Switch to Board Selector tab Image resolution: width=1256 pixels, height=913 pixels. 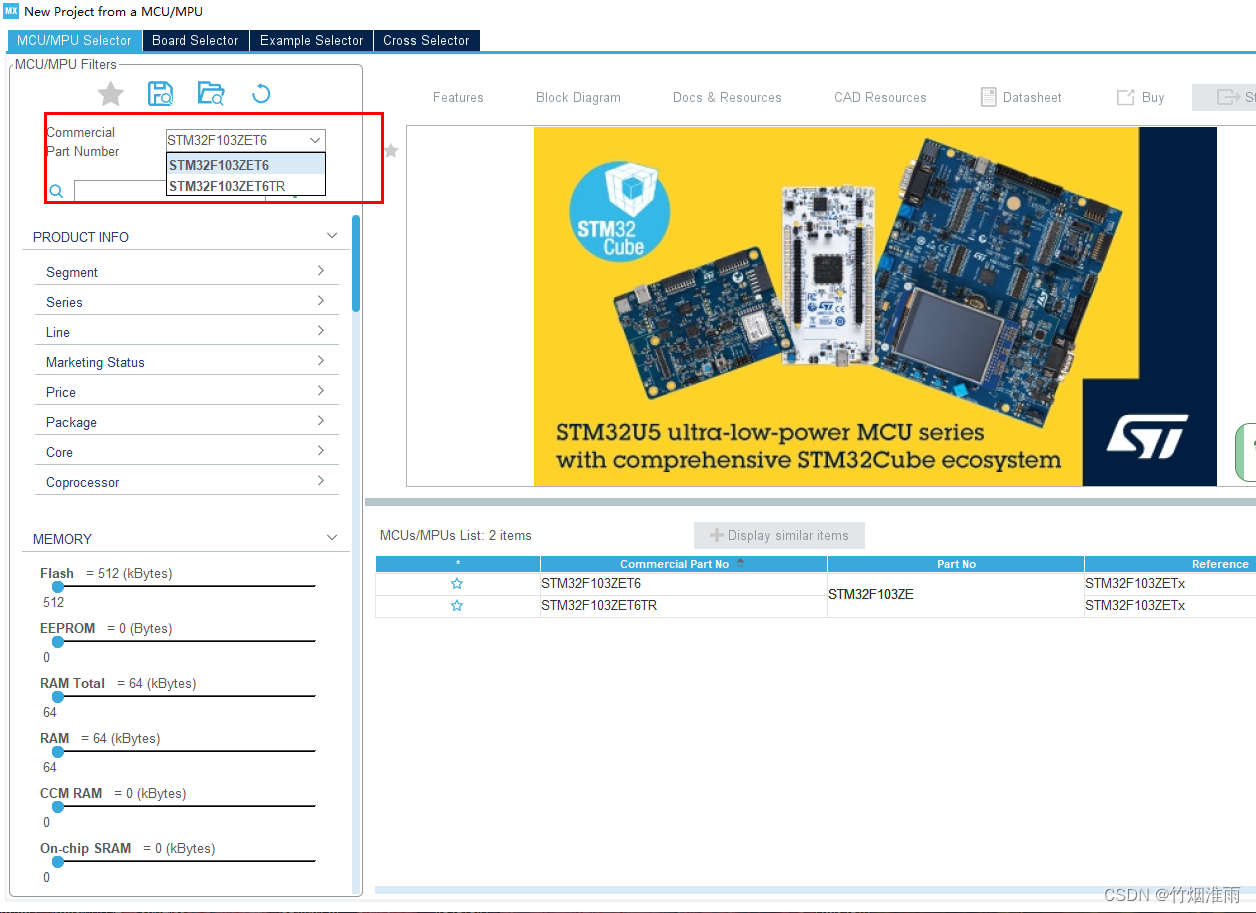[x=195, y=40]
